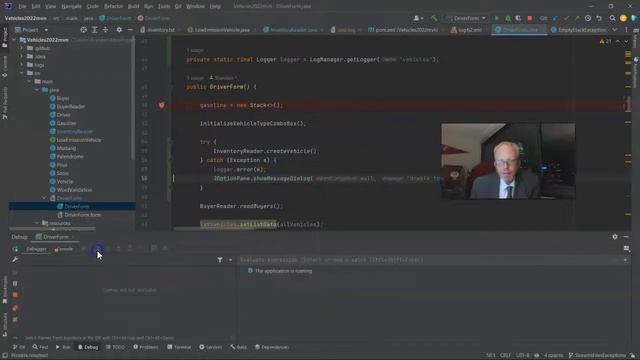Switch to Console tab in Debug panel
Image resolution: width=640 pixels, height=360 pixels.
64,249
